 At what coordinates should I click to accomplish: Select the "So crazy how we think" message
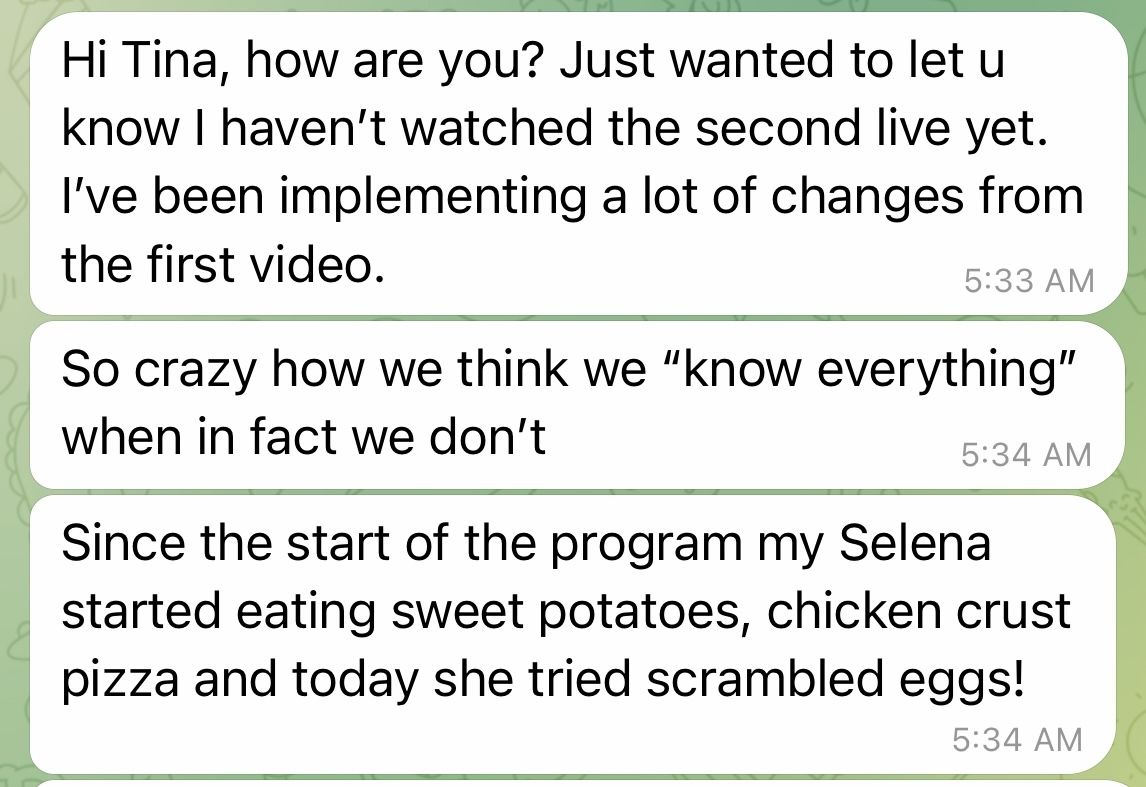pos(560,404)
